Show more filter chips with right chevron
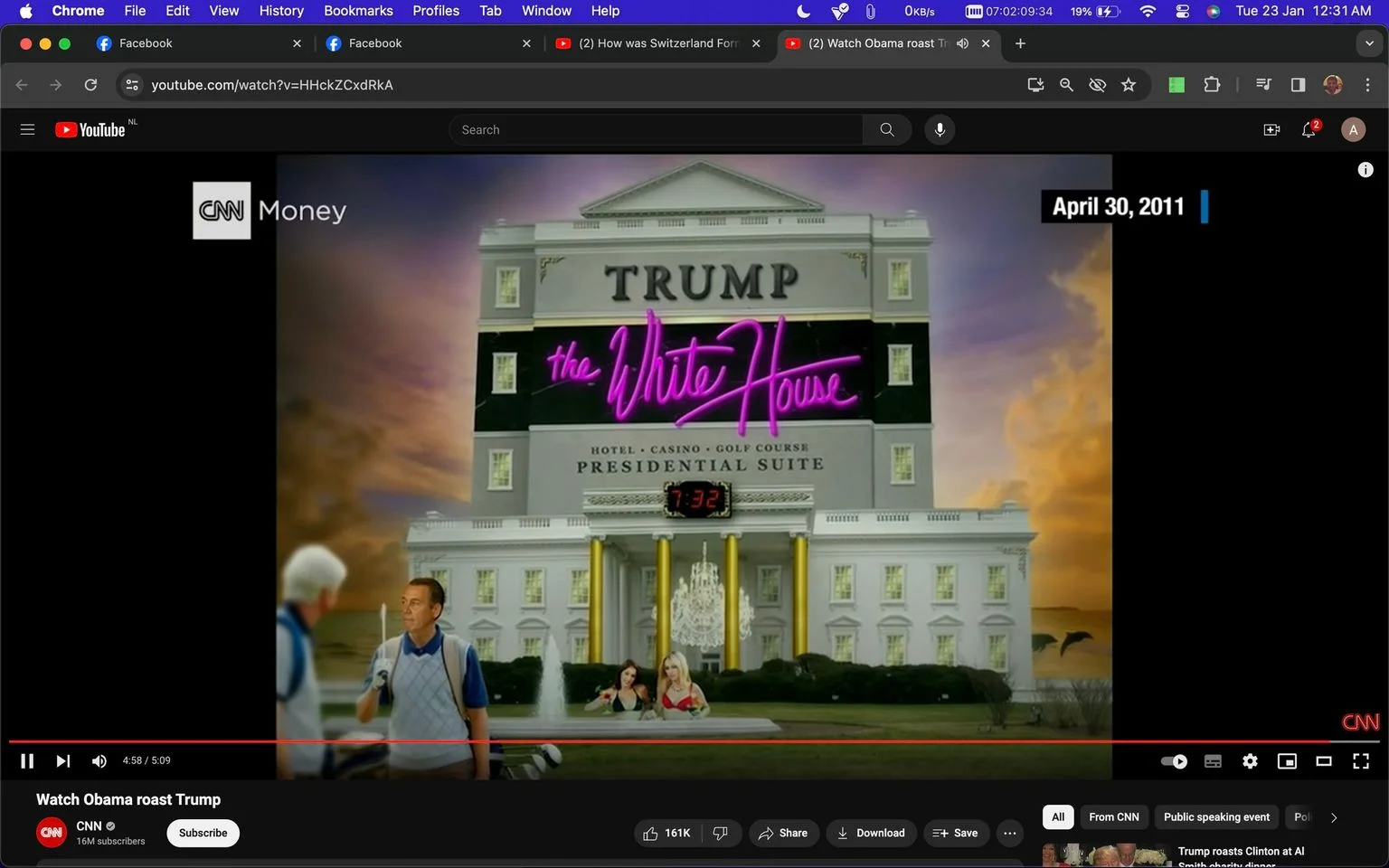 pyautogui.click(x=1333, y=817)
